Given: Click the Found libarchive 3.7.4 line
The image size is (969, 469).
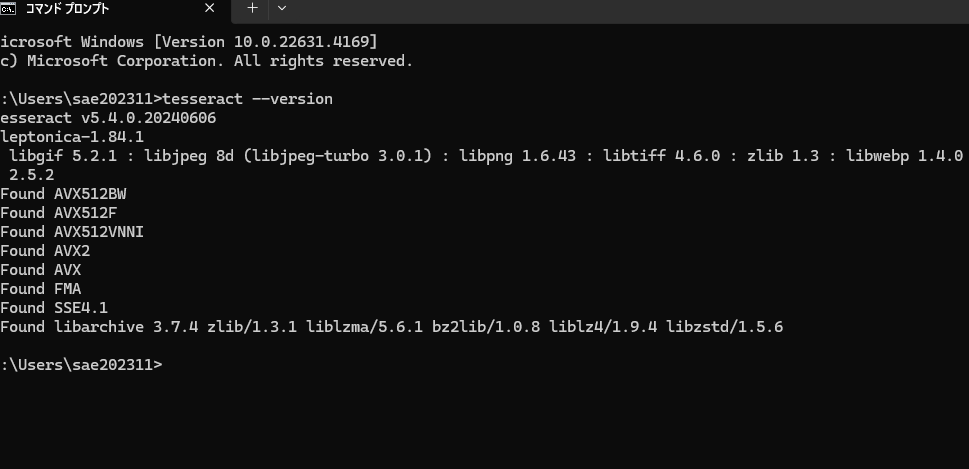Looking at the screenshot, I should pyautogui.click(x=392, y=327).
